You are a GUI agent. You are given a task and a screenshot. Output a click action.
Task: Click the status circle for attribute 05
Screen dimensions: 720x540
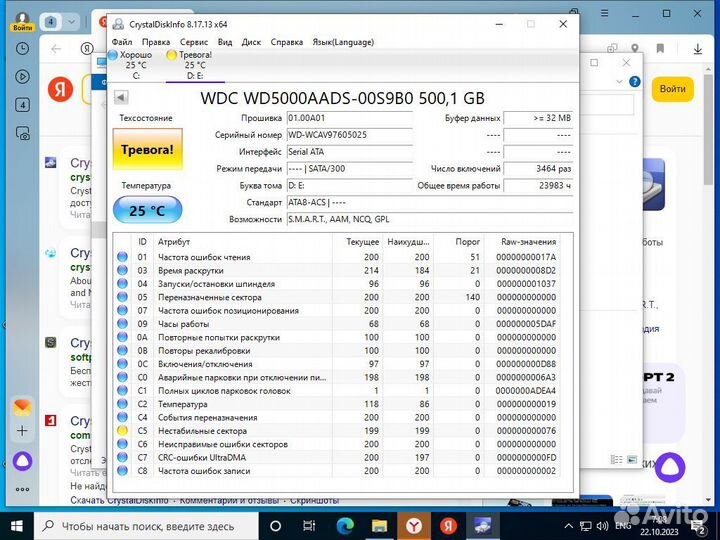122,297
